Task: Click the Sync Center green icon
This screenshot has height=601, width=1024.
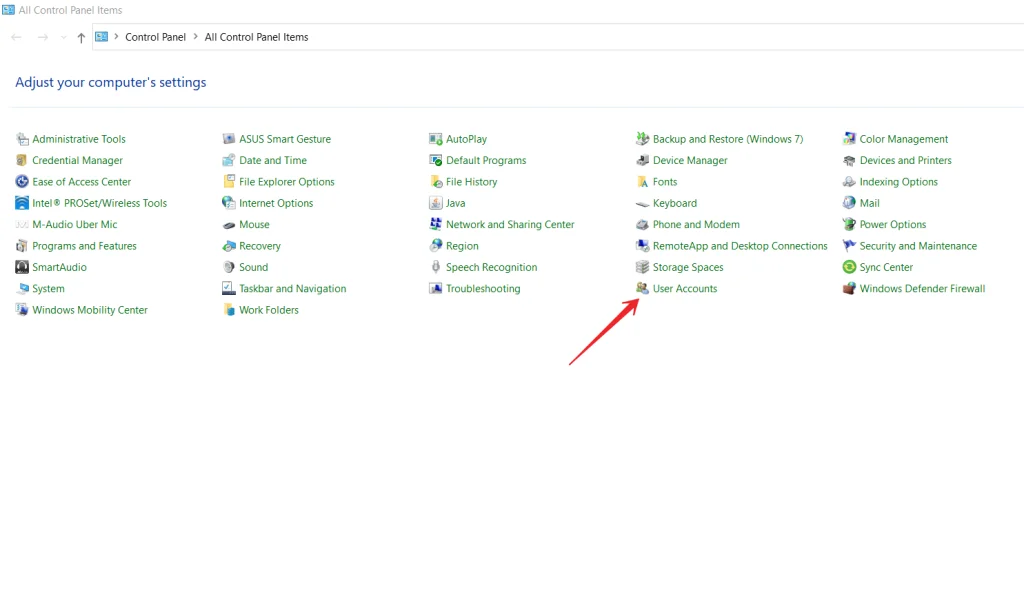Action: [849, 267]
